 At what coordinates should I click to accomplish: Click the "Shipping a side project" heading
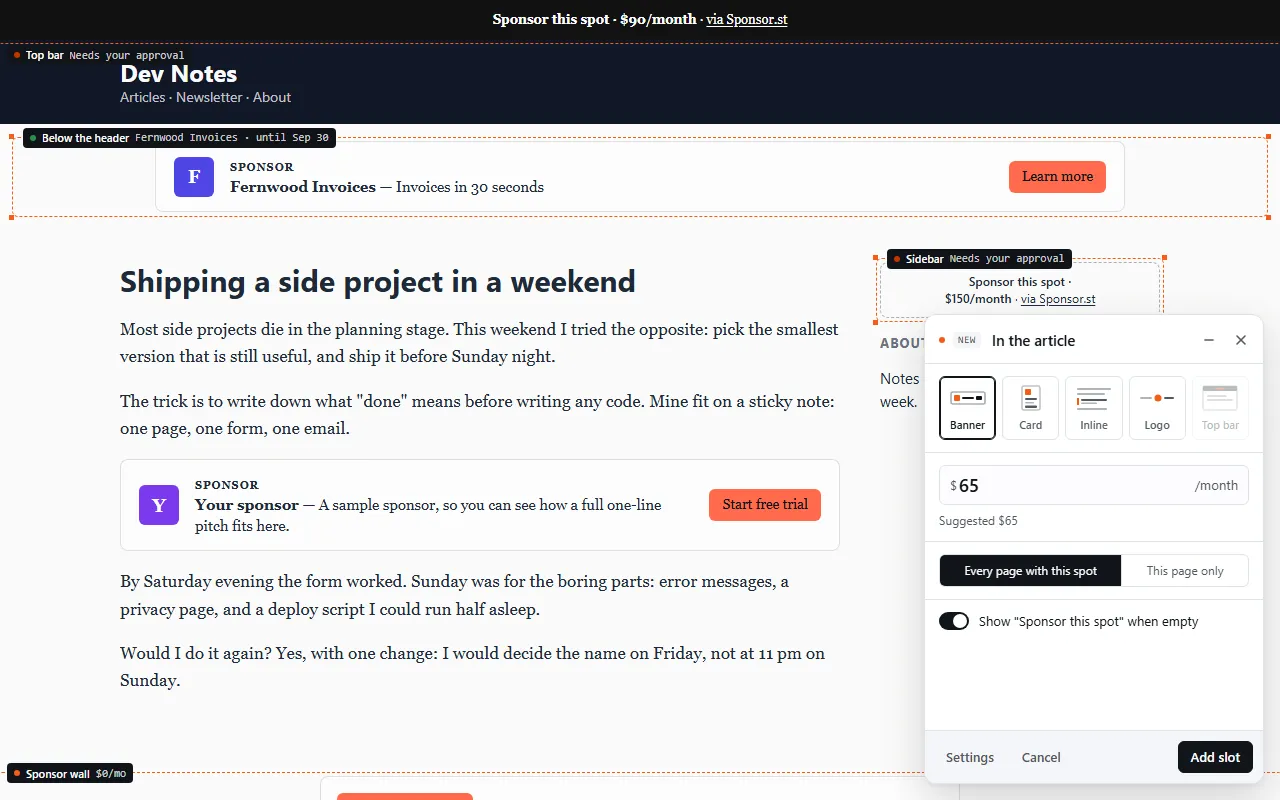(378, 282)
